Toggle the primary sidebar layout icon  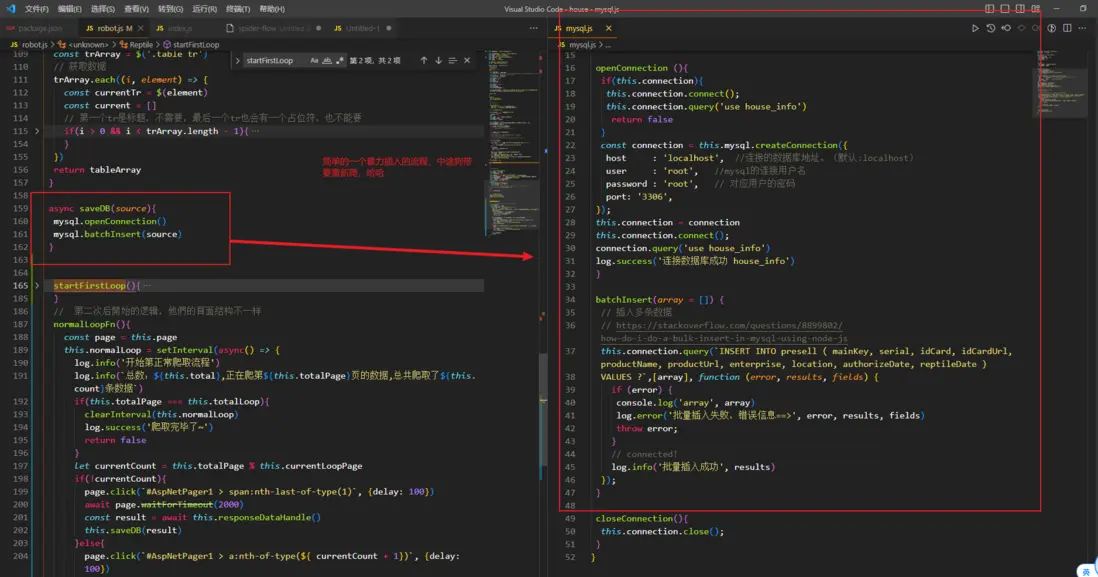click(x=990, y=8)
